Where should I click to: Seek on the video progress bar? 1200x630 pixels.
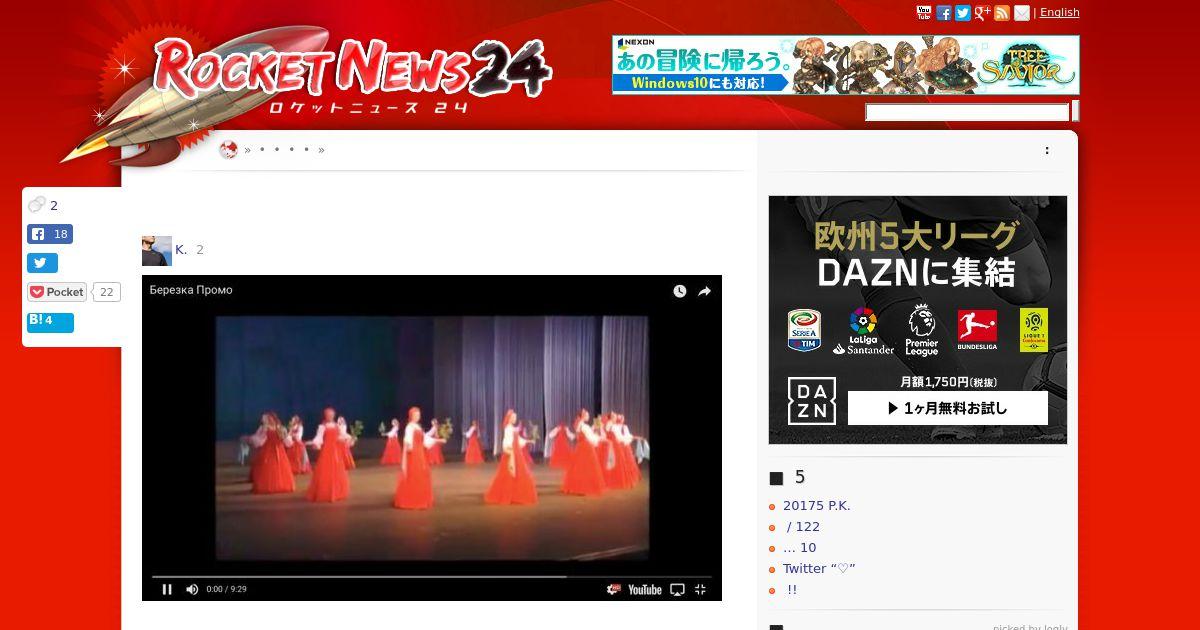(431, 576)
